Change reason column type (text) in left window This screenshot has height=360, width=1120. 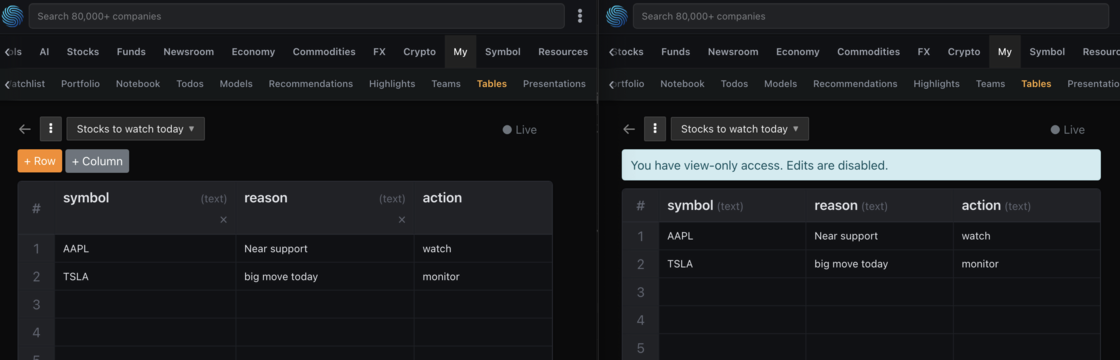pos(392,199)
